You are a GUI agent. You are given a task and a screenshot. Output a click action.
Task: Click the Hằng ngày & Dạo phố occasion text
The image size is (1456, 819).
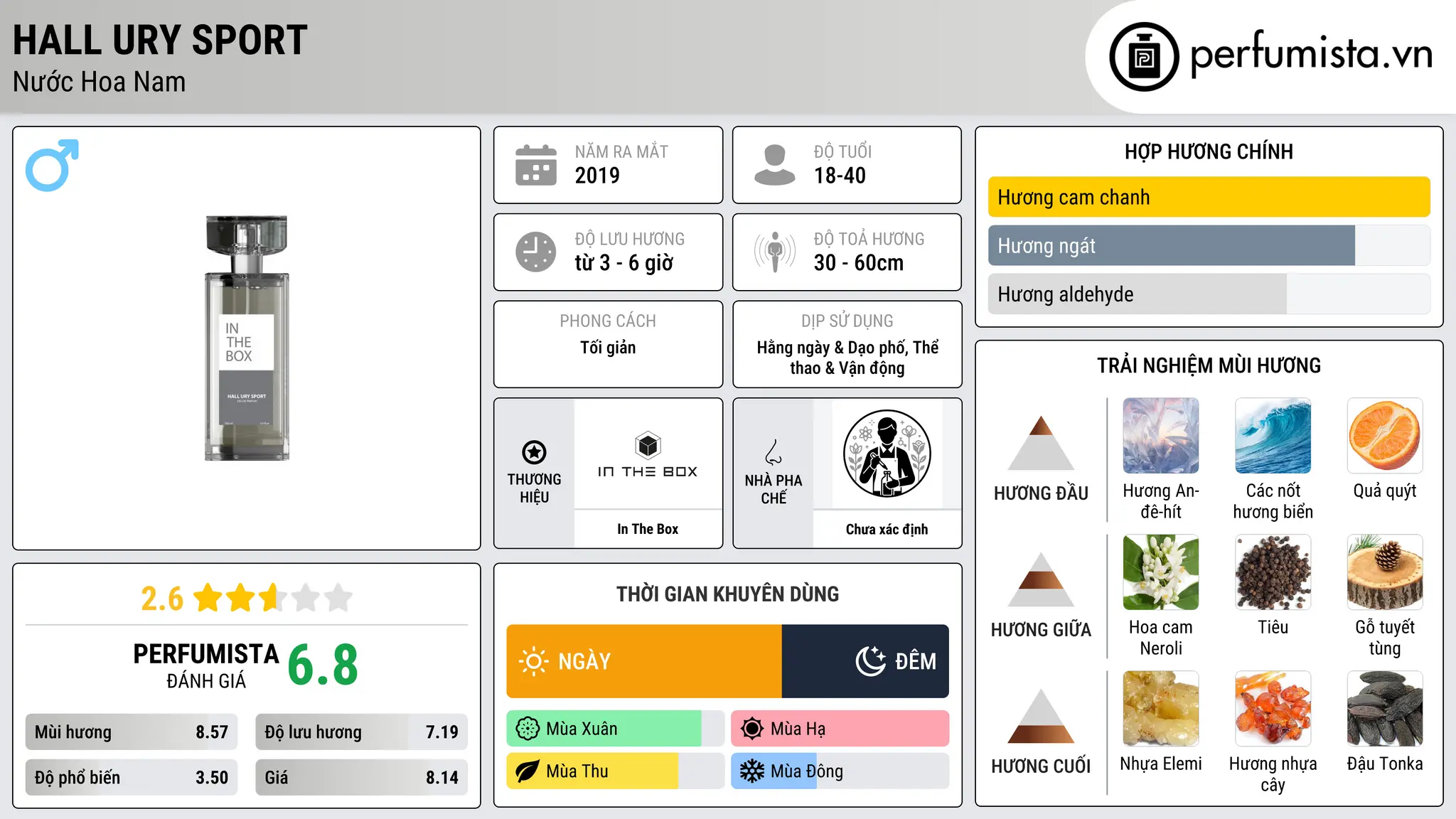click(x=847, y=358)
